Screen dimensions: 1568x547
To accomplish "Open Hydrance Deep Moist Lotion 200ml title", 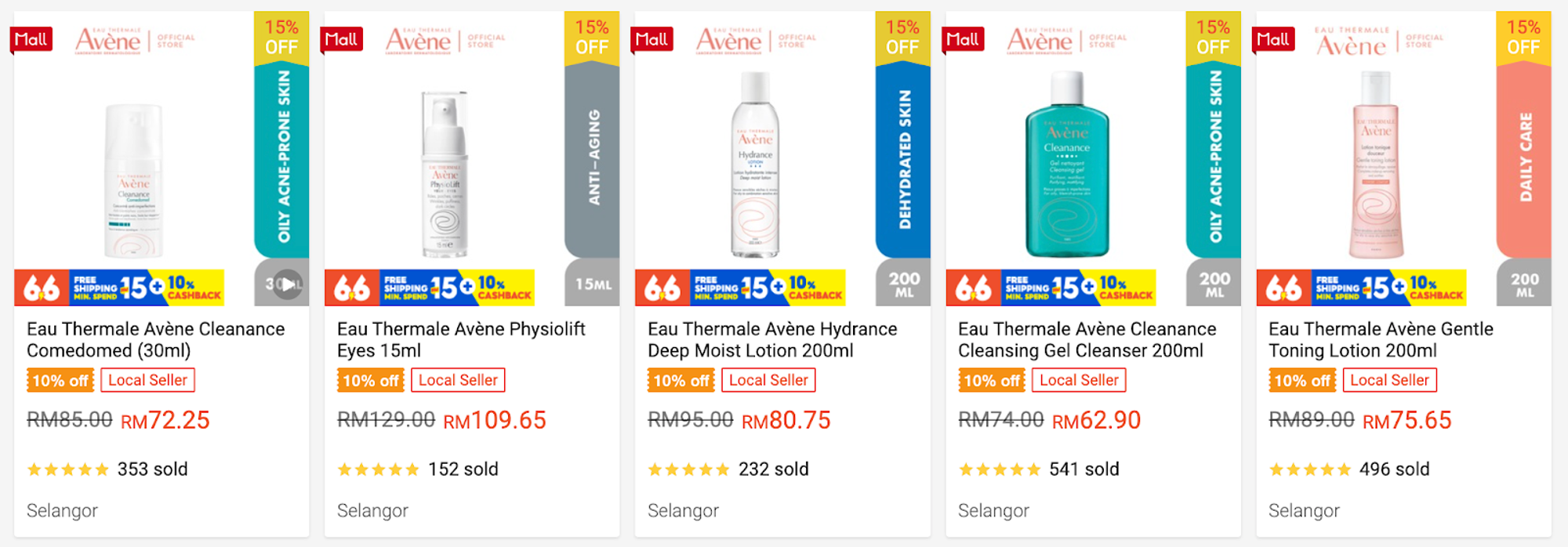I will 772,339.
